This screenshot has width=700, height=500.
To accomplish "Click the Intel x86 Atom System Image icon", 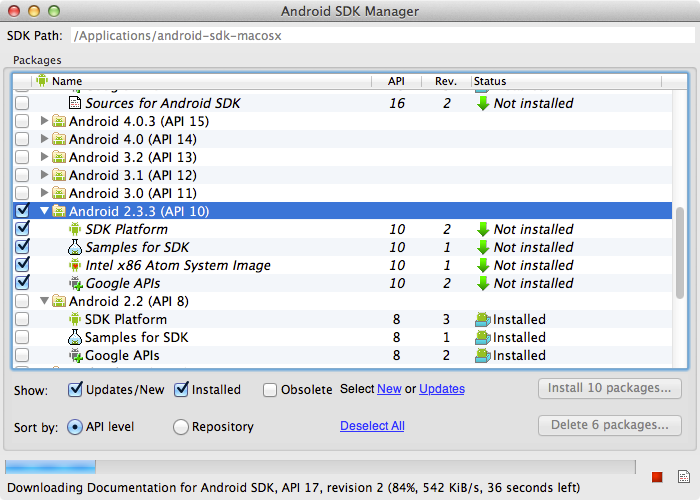I will coord(75,265).
